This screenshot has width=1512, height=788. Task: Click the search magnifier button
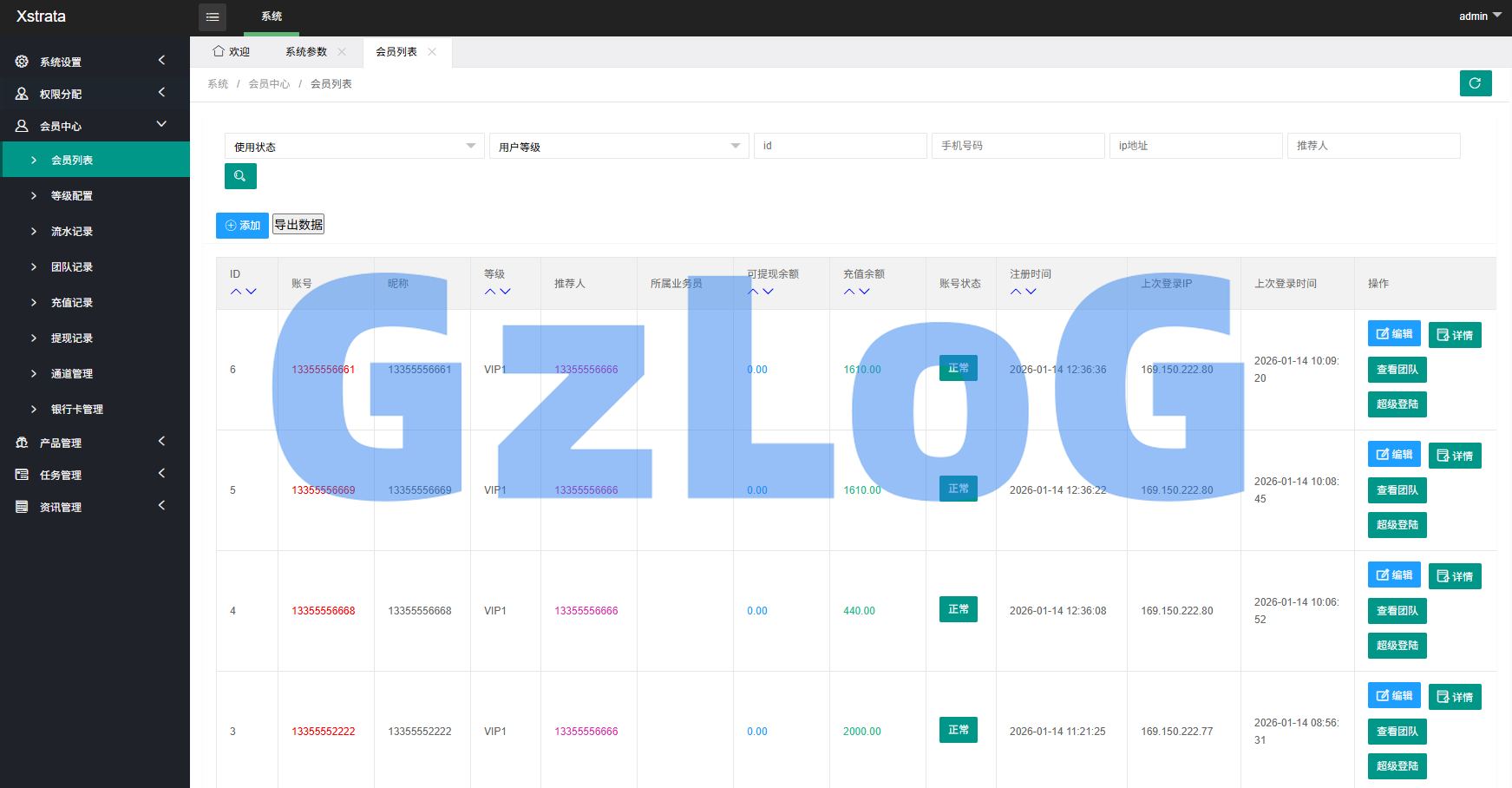coord(240,176)
